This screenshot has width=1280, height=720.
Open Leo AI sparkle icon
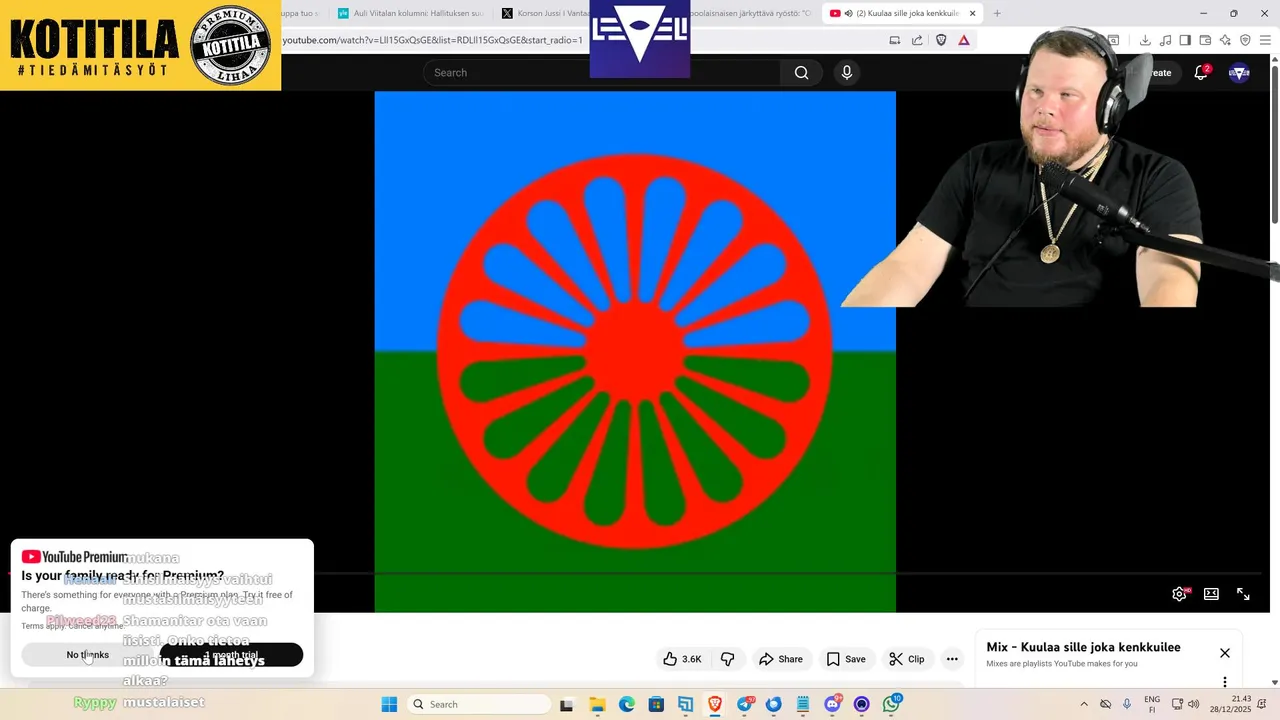pyautogui.click(x=1225, y=40)
